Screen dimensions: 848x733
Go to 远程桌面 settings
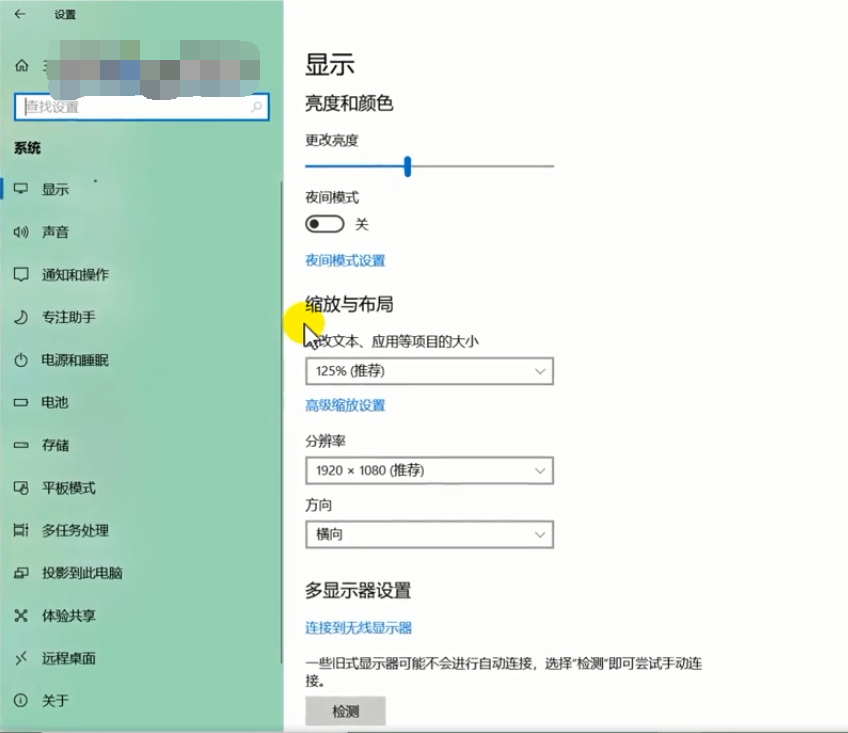(68, 659)
